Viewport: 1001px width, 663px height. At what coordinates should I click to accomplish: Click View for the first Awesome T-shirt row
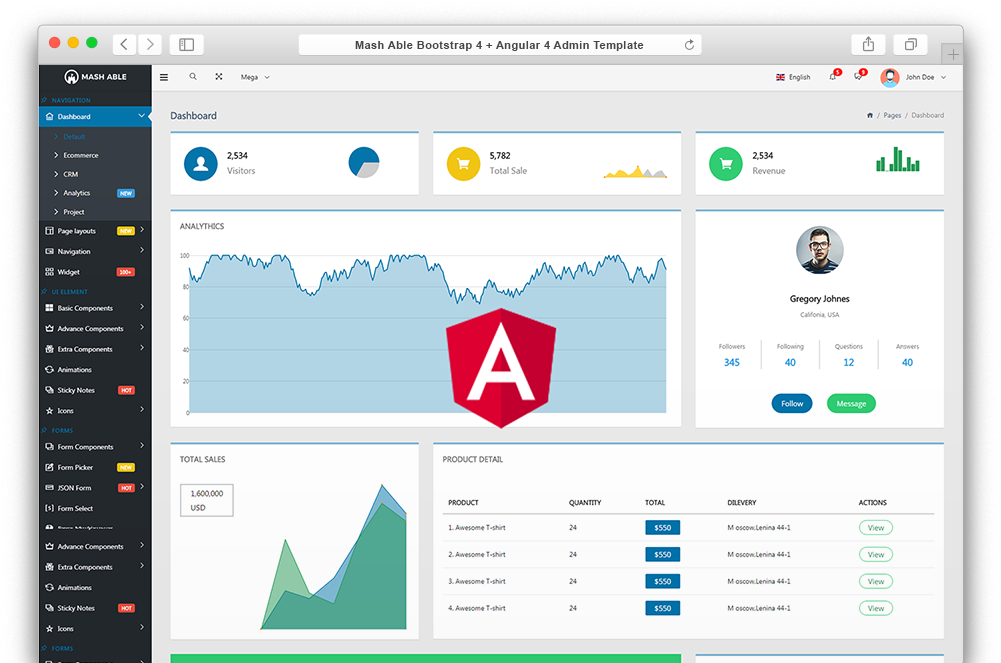[x=875, y=527]
